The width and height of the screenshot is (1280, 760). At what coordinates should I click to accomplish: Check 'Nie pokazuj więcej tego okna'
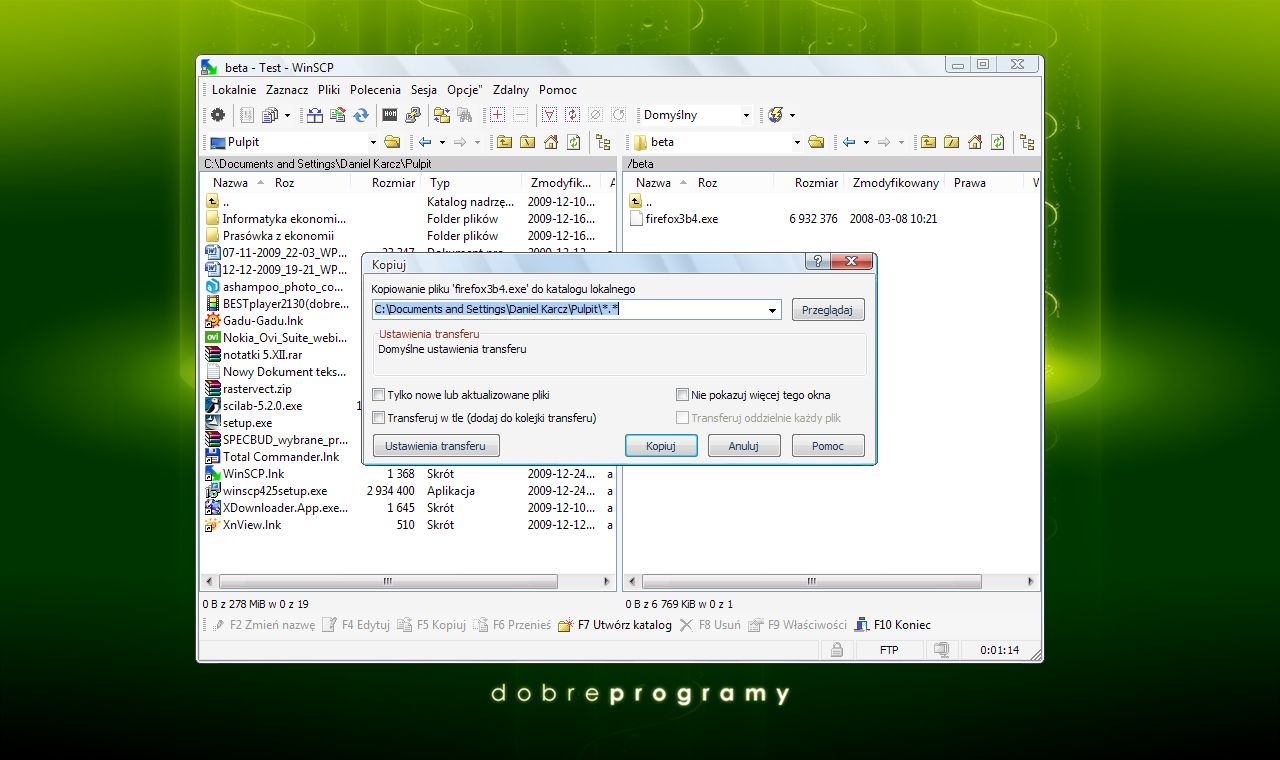[683, 395]
